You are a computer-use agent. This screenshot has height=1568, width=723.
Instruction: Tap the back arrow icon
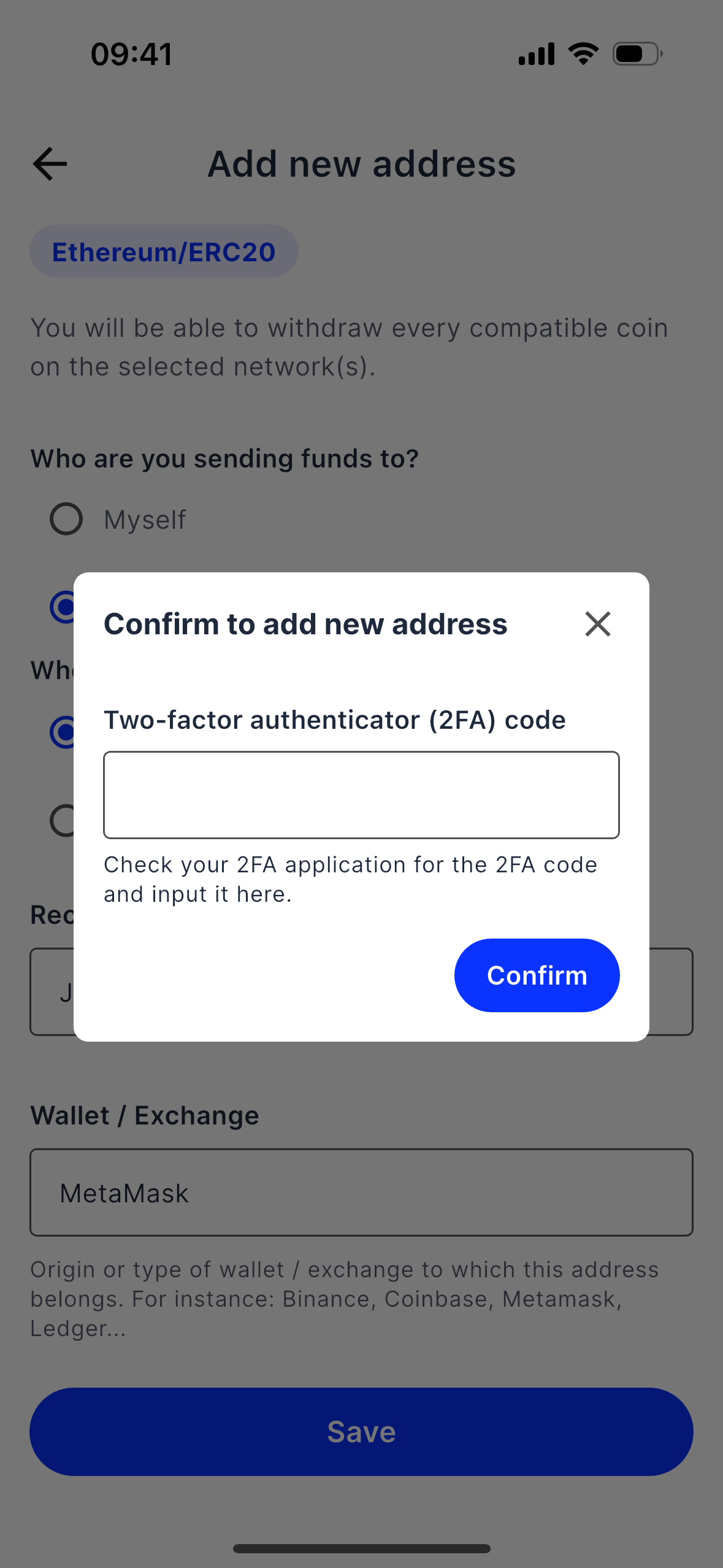click(50, 164)
